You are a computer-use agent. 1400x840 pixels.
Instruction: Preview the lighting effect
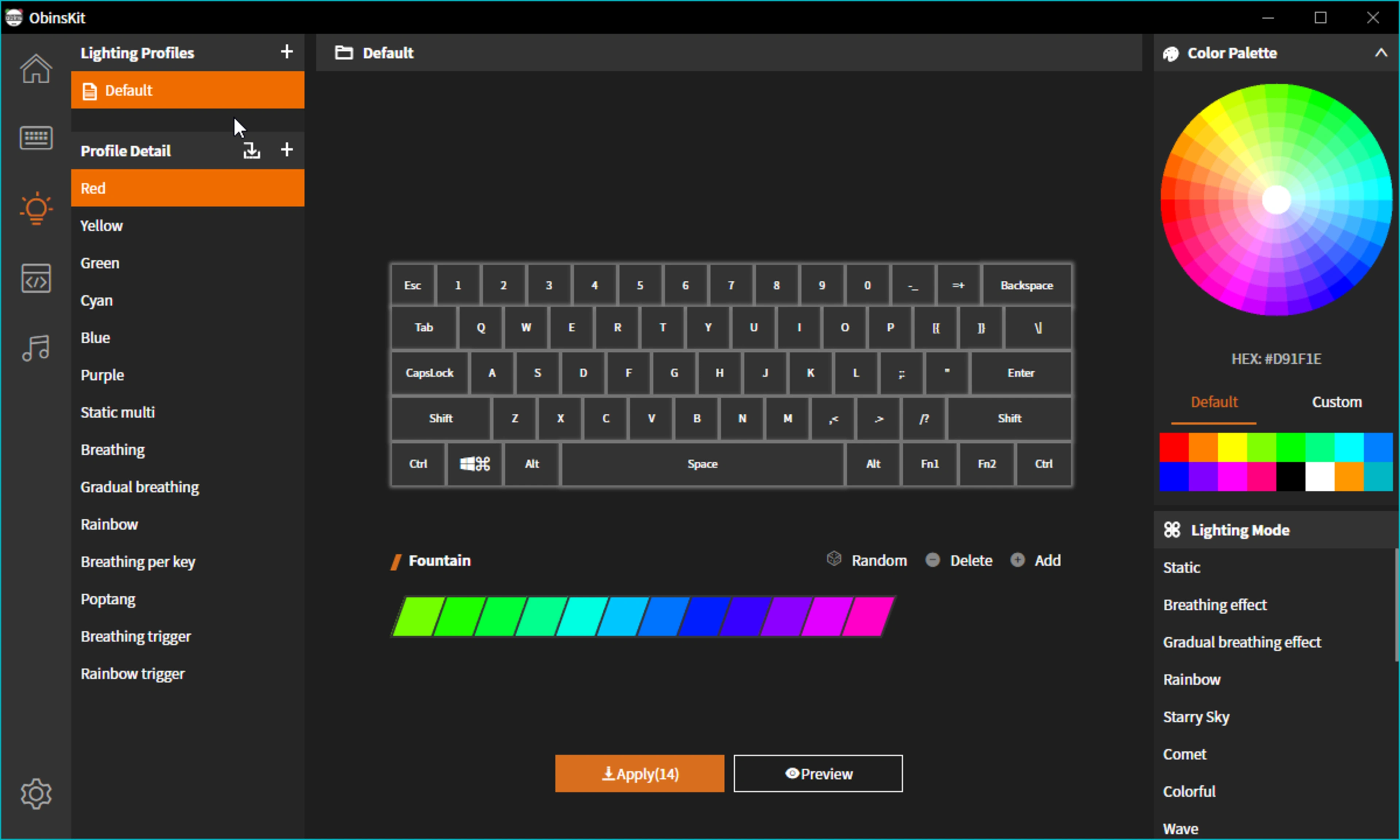[x=818, y=773]
